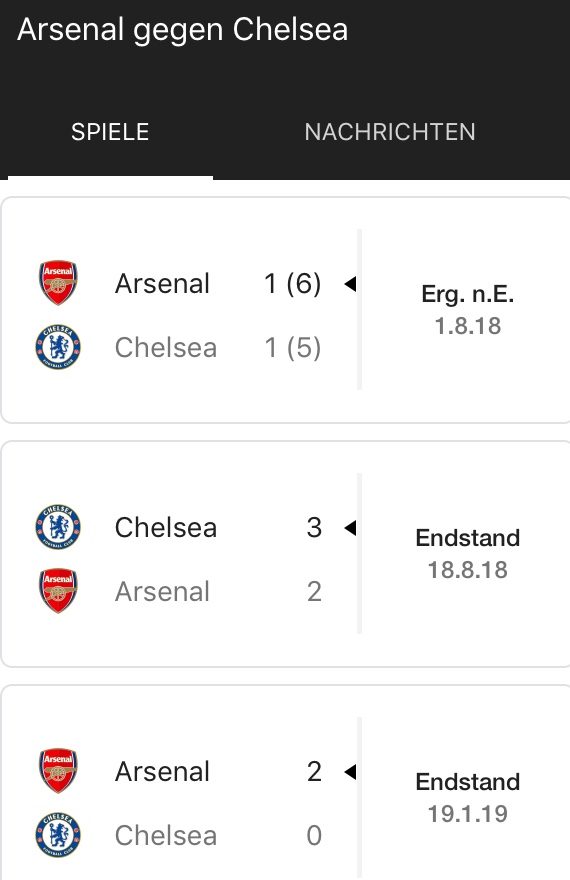
Task: Select the Arsenal team name in the first match
Action: (162, 283)
